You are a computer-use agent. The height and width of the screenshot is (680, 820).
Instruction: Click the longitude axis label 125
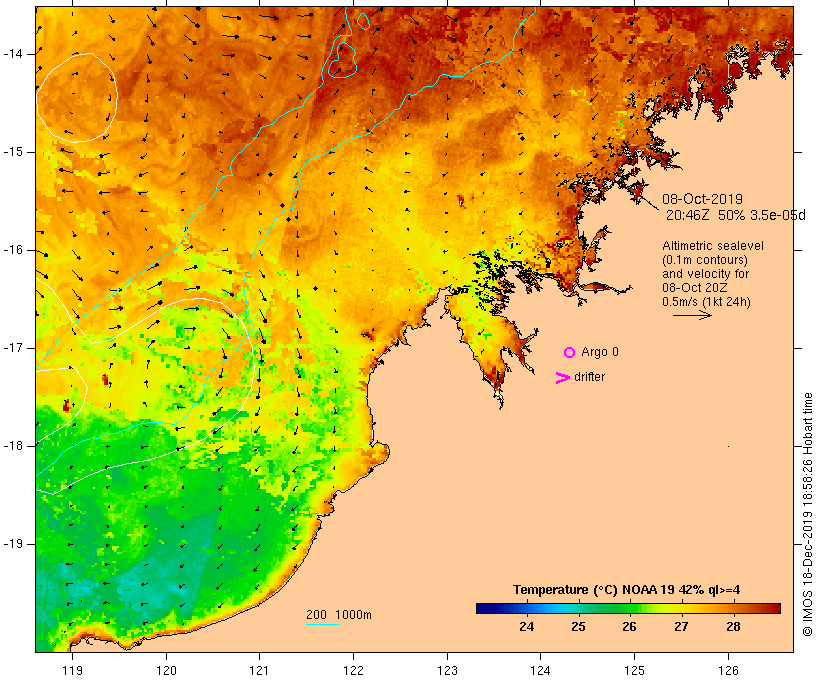pos(634,670)
